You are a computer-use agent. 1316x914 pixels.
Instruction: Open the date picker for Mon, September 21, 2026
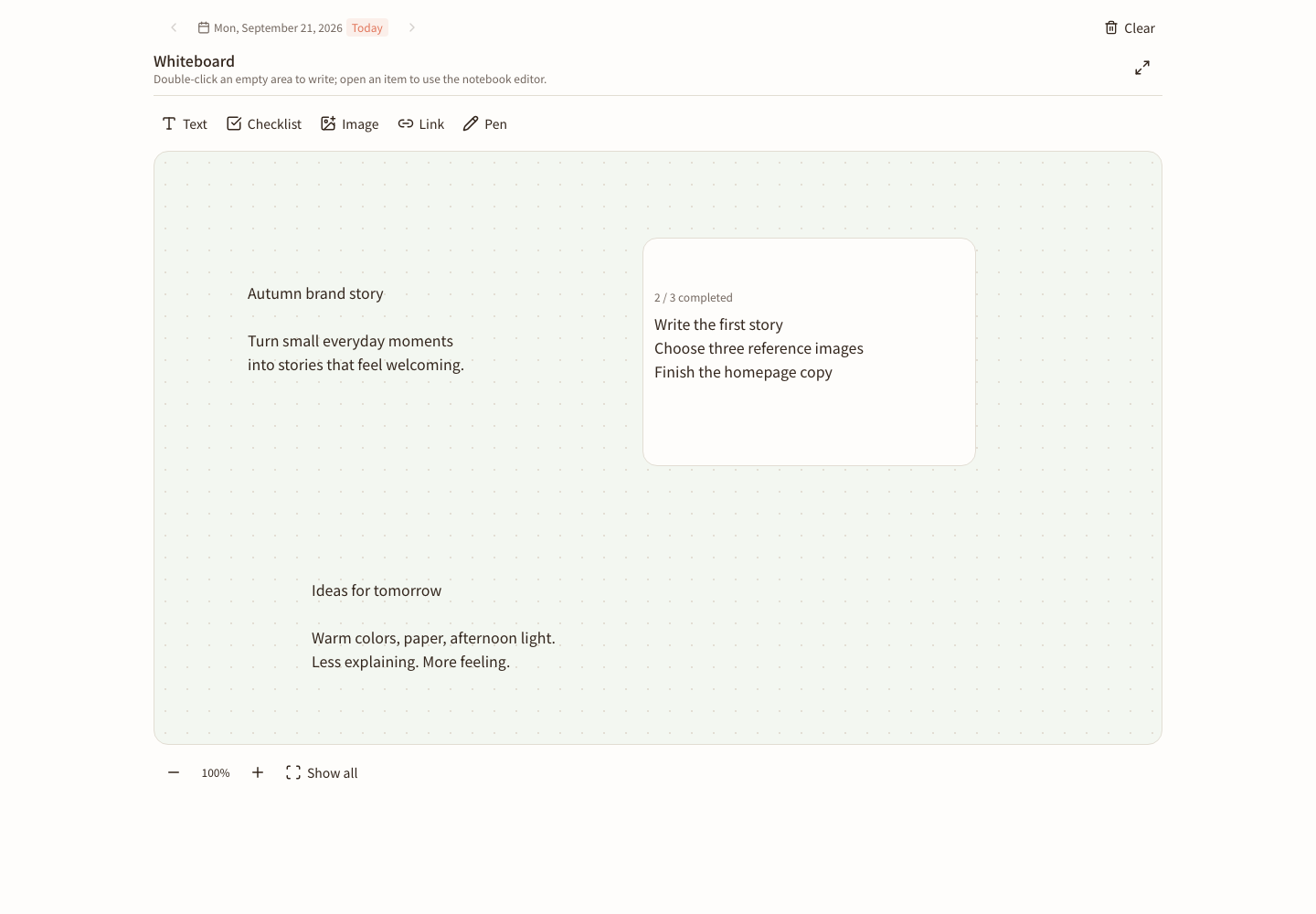271,27
